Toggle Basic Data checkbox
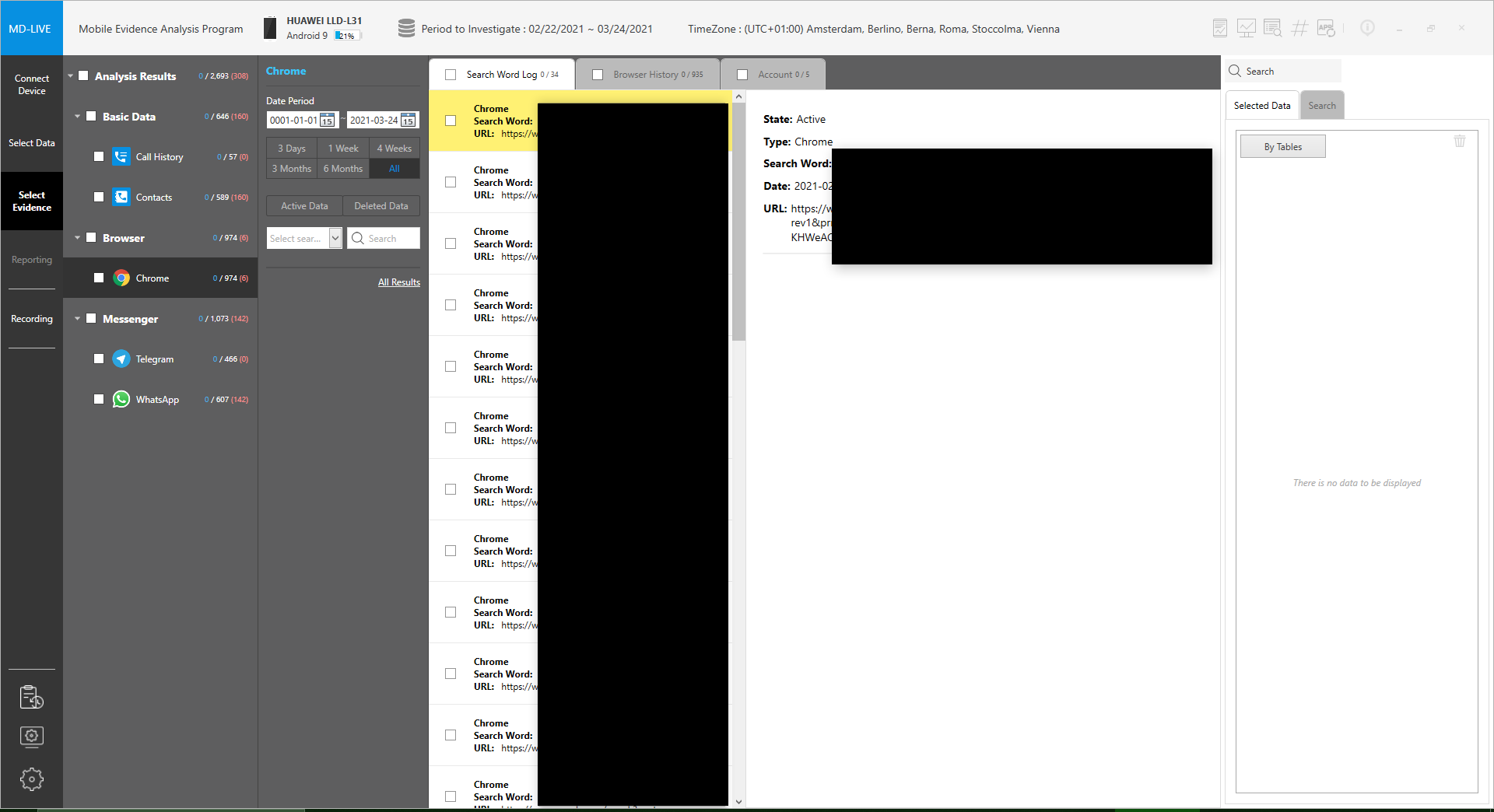The height and width of the screenshot is (812, 1494). tap(91, 117)
